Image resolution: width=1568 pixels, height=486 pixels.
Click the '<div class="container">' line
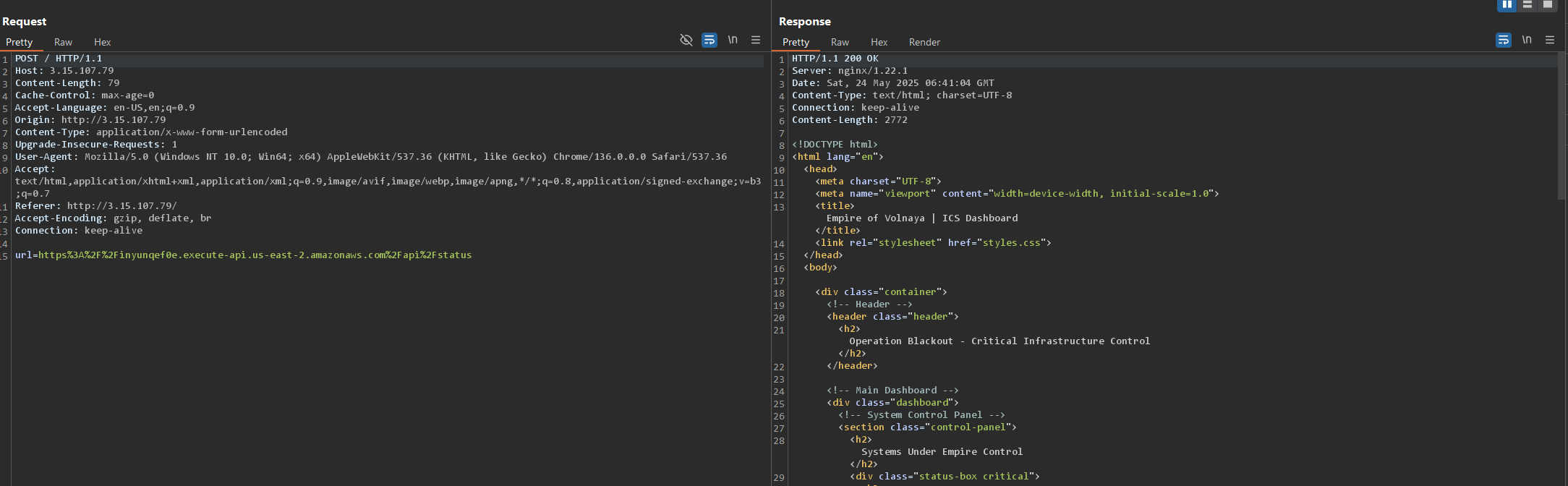coord(881,292)
